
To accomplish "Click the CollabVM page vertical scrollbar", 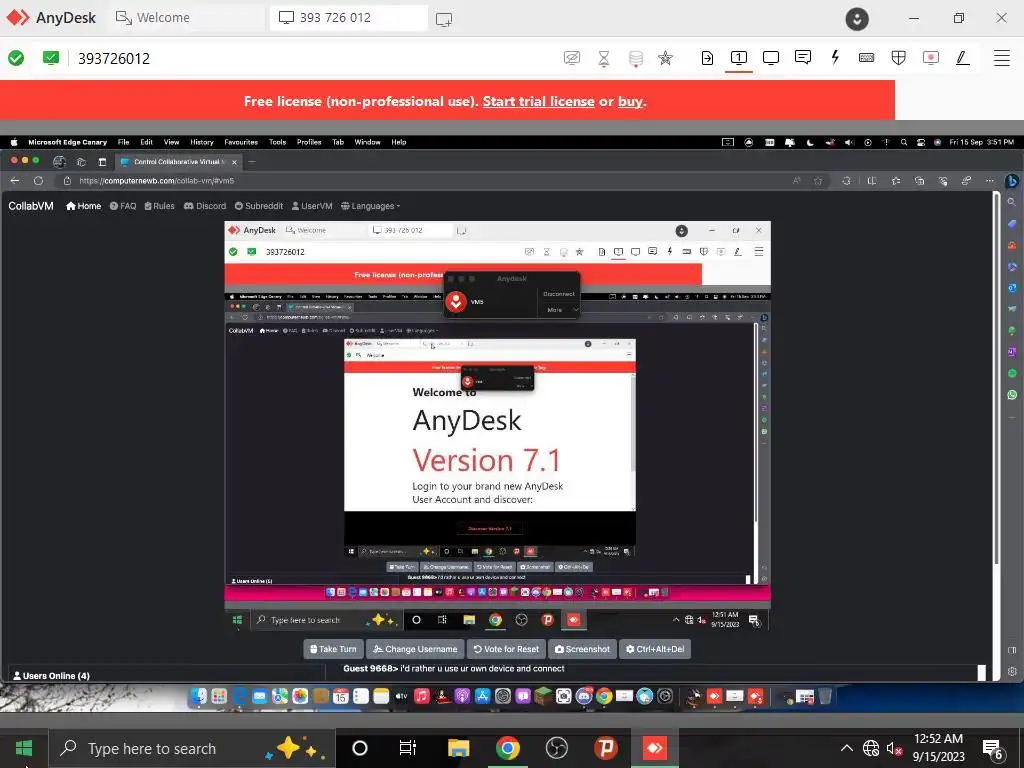I will 996,379.
